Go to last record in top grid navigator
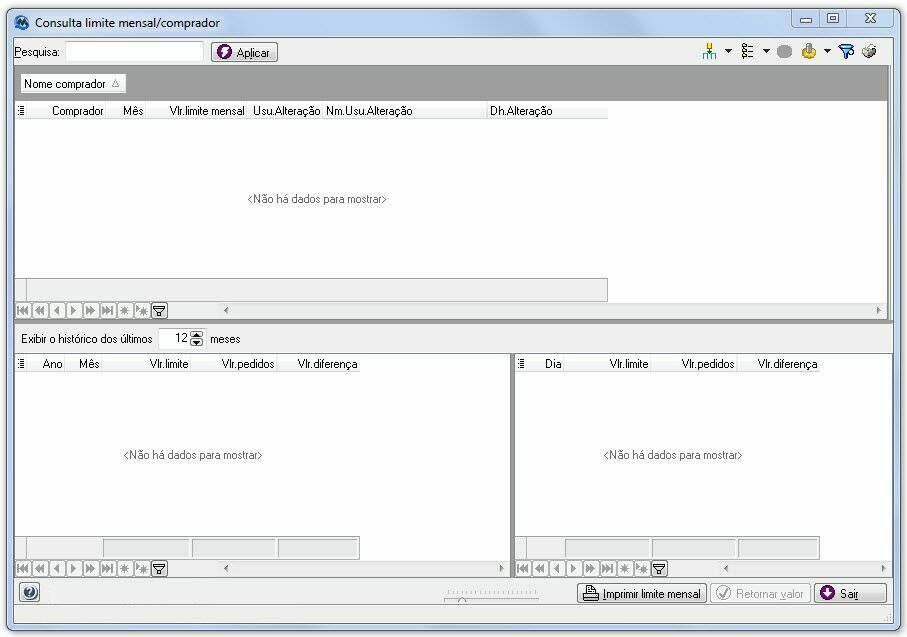This screenshot has width=907, height=637. 108,311
